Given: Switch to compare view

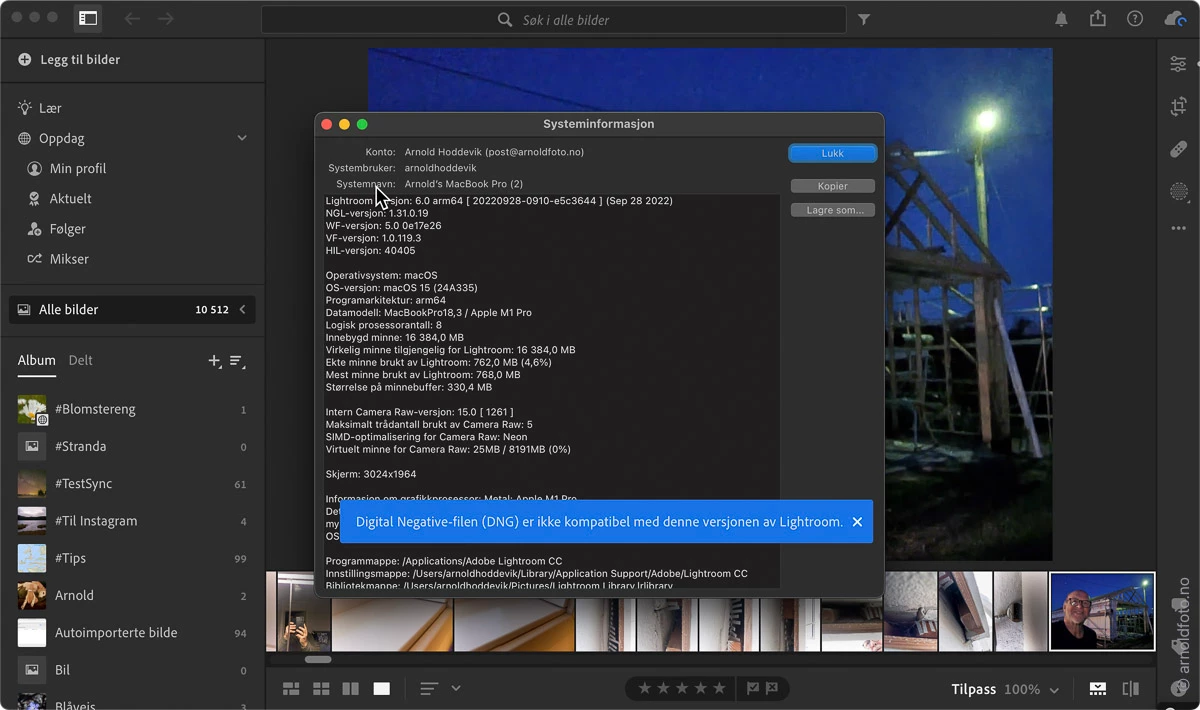Looking at the screenshot, I should click(x=351, y=689).
